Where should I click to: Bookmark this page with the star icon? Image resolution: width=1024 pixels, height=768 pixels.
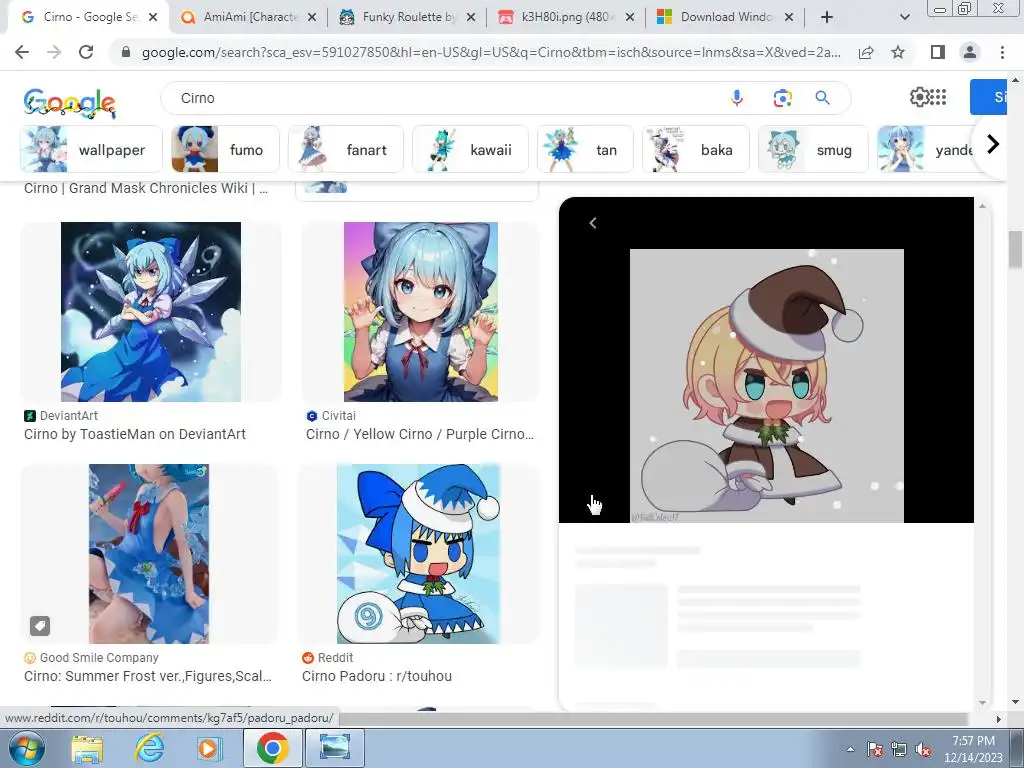(x=898, y=52)
